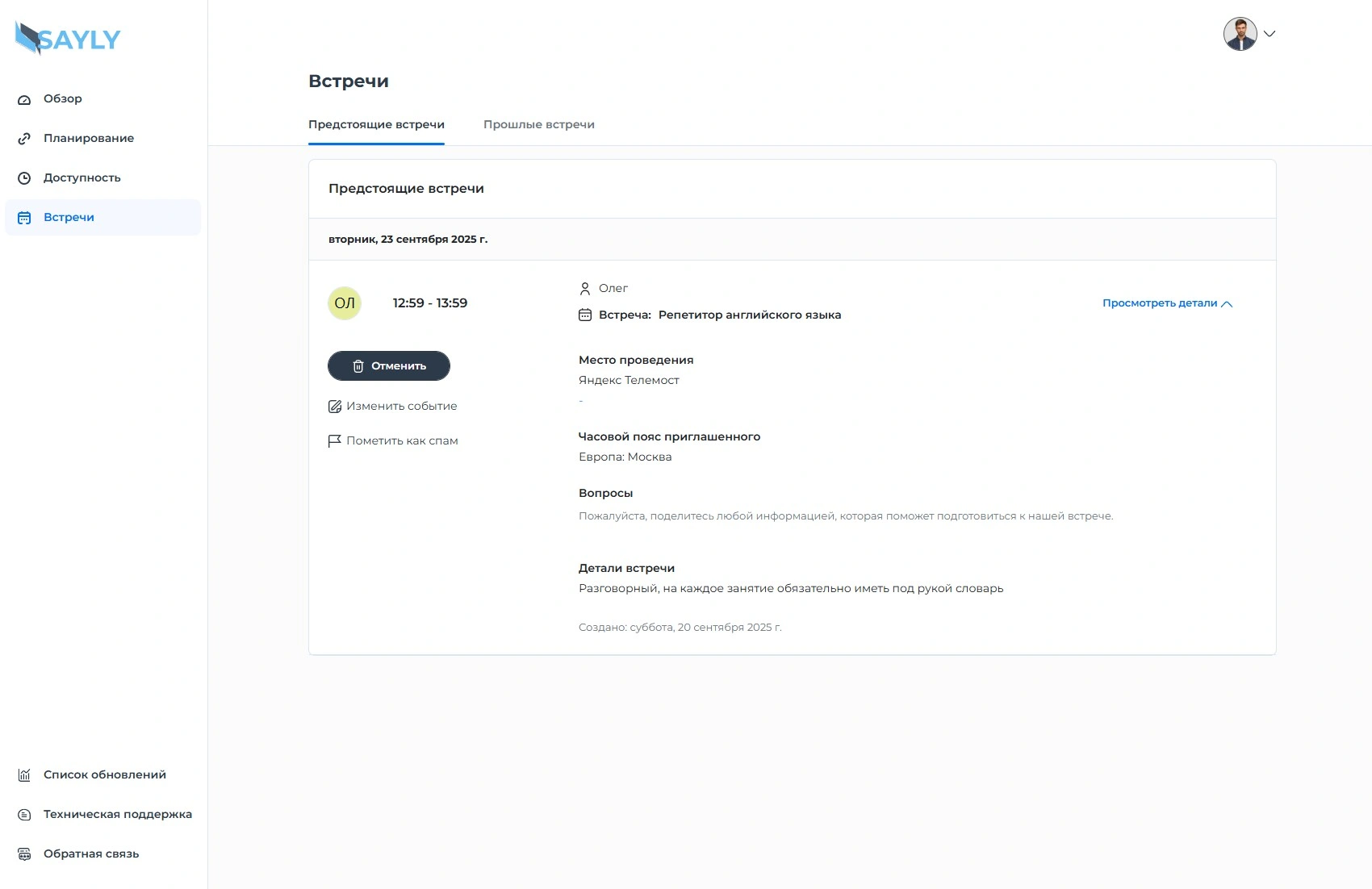Click the Обзор dashboard icon
Screen dimensions: 1372x889
(24, 99)
